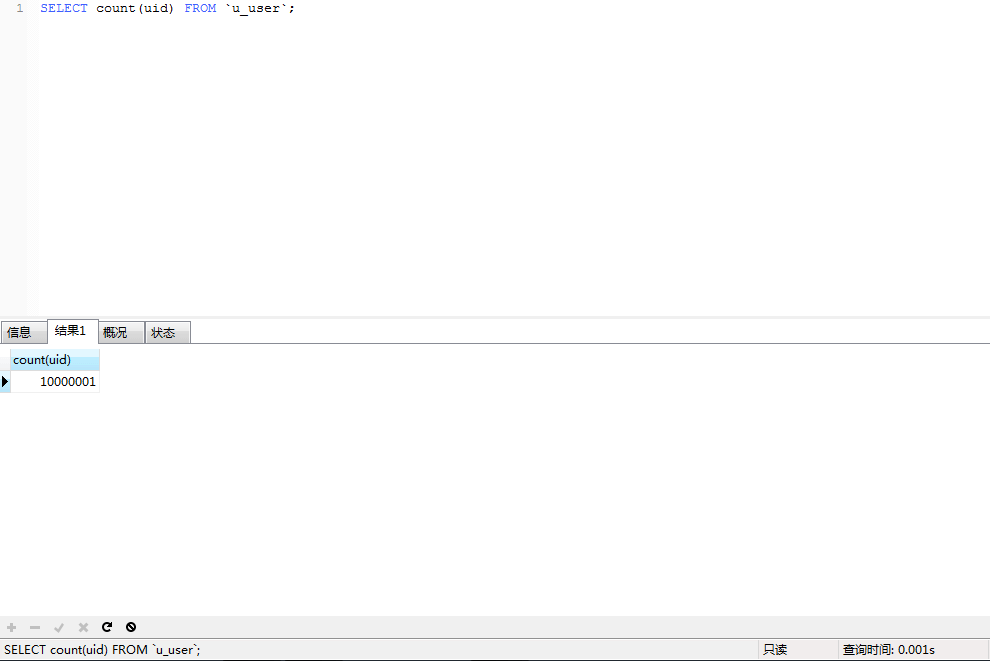This screenshot has height=661, width=990.
Task: Switch to the 状态 tab
Action: tap(168, 332)
